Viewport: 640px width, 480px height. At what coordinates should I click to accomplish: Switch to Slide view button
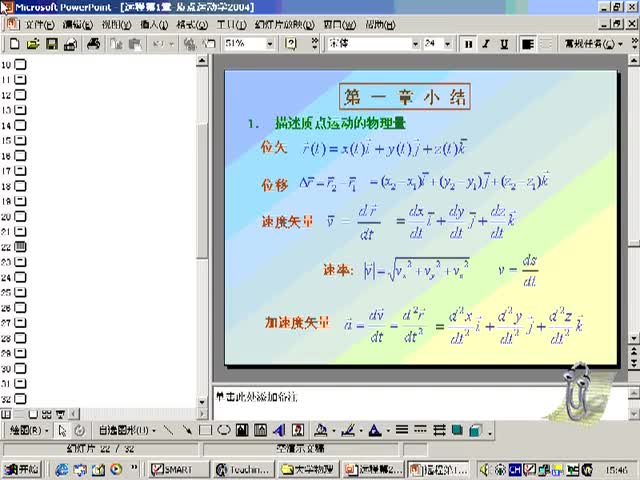click(33, 414)
